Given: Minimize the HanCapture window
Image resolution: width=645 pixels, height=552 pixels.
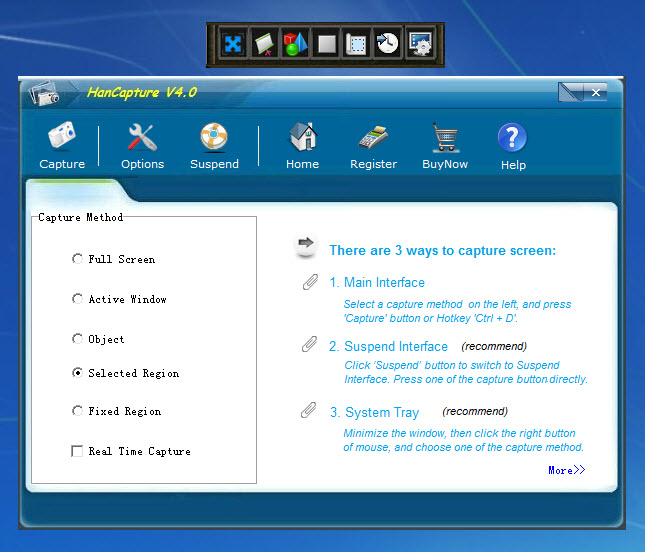Looking at the screenshot, I should click(x=571, y=92).
